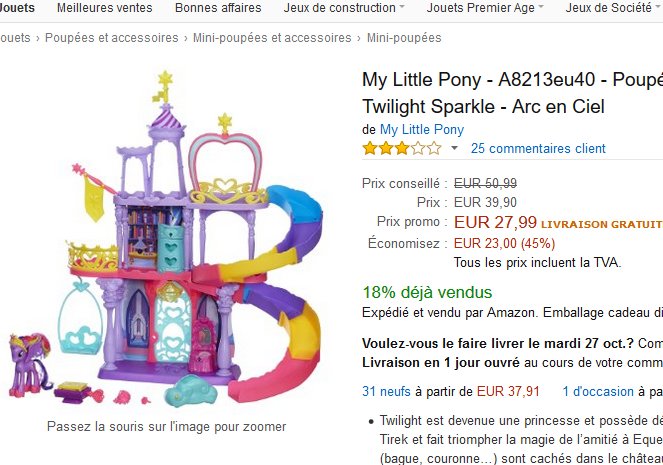Open Meilleures ventes tab
The height and width of the screenshot is (465, 663).
(105, 8)
